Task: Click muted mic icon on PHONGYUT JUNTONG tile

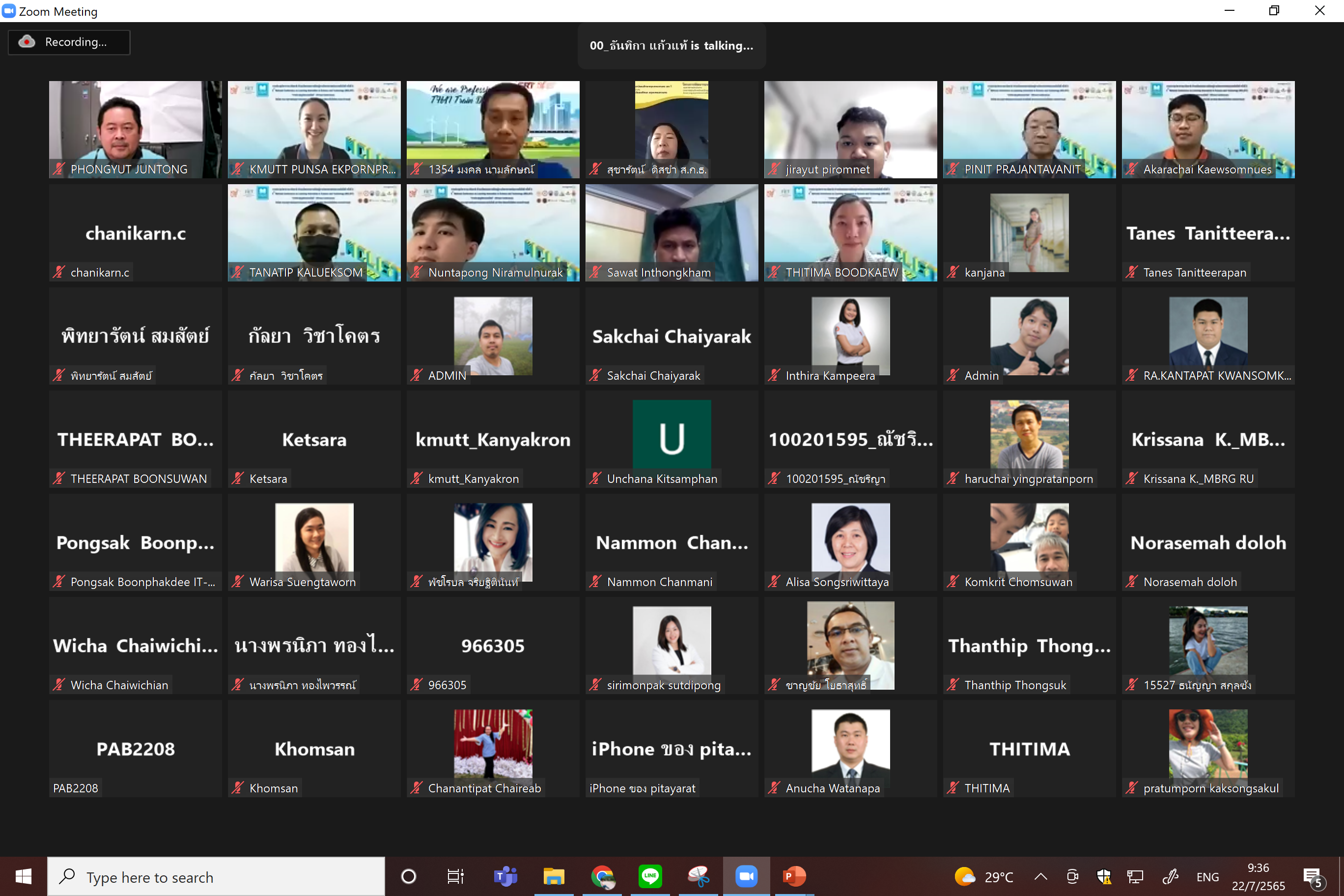Action: click(x=59, y=169)
